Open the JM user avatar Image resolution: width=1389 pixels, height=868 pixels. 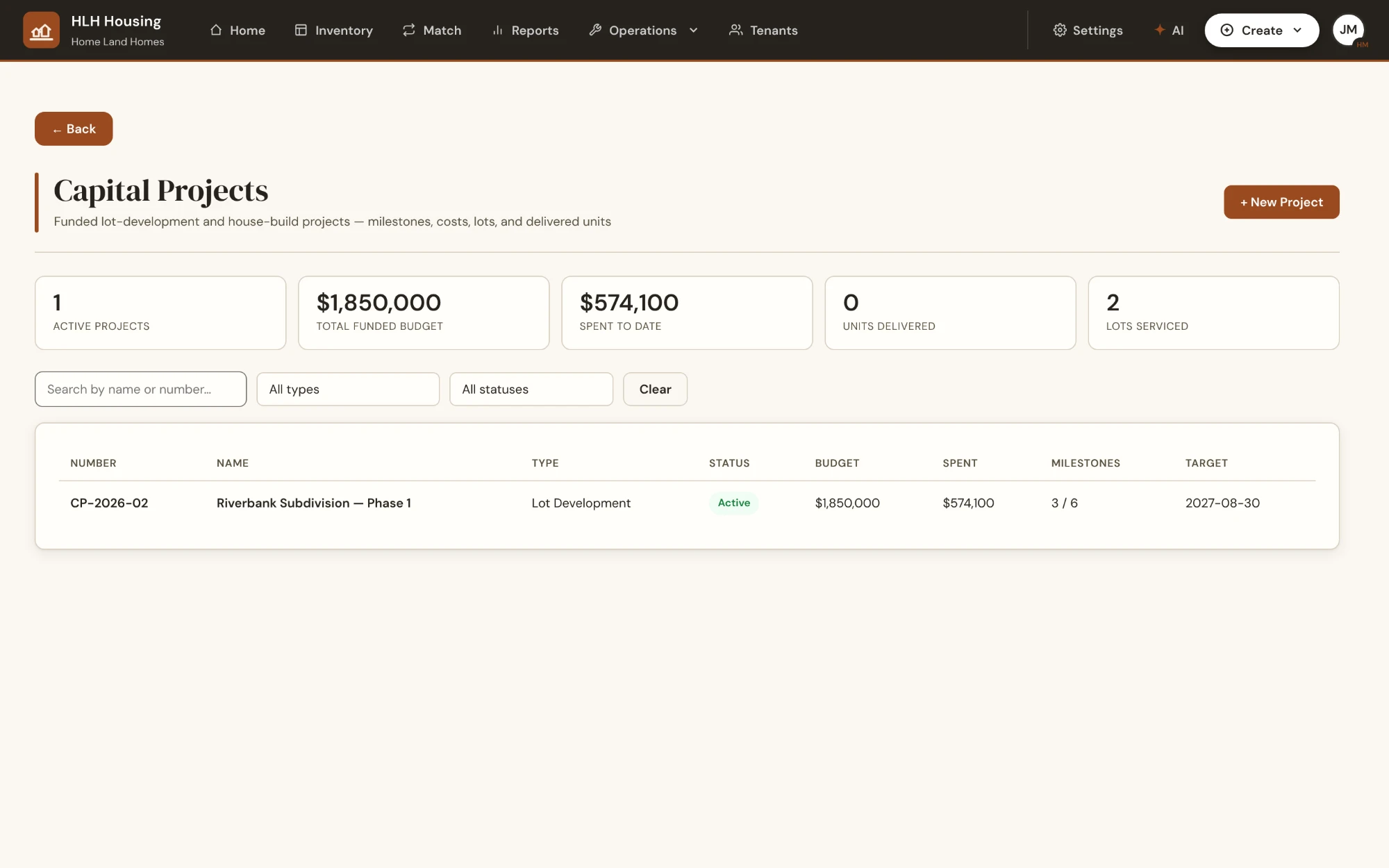tap(1349, 30)
